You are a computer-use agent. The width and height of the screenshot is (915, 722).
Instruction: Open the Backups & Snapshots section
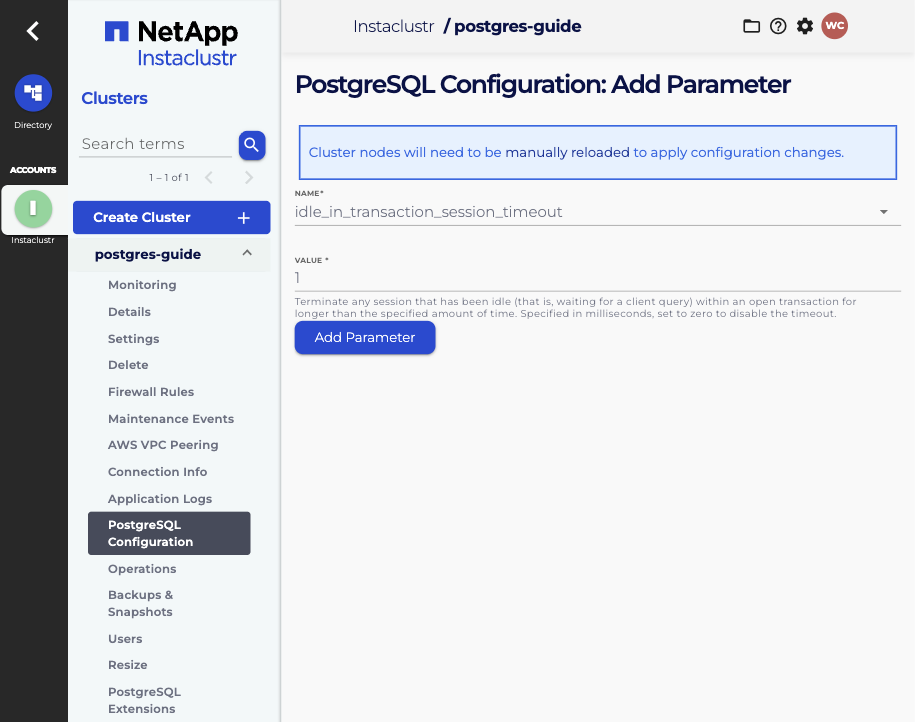(140, 603)
